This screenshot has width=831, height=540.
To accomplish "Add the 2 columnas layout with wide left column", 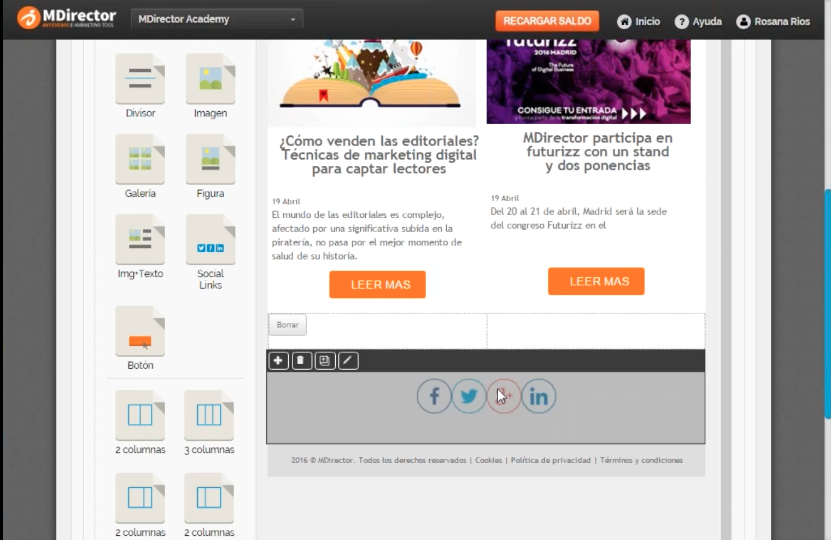I will pos(140,498).
